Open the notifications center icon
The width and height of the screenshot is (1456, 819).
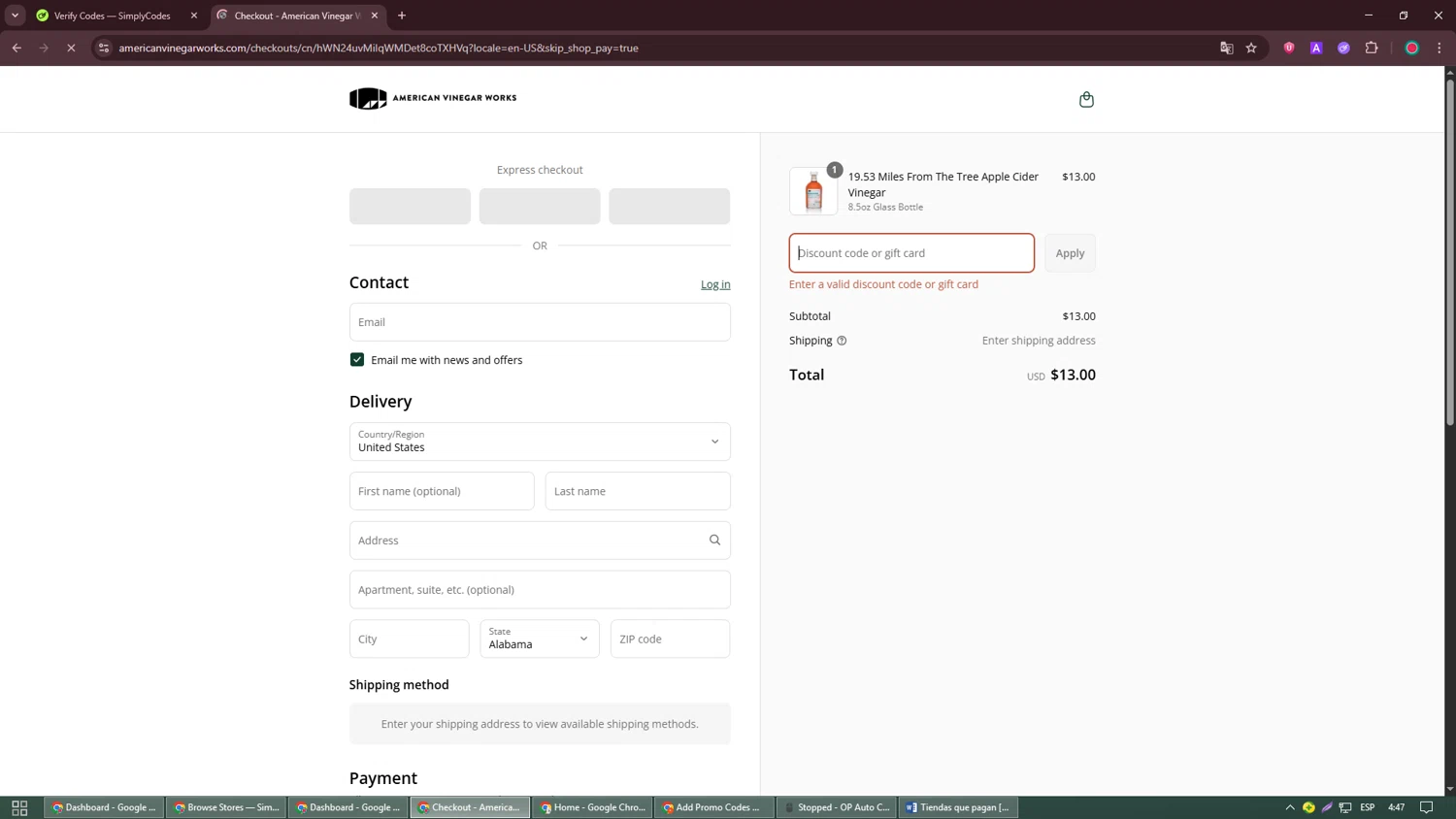click(x=1427, y=807)
